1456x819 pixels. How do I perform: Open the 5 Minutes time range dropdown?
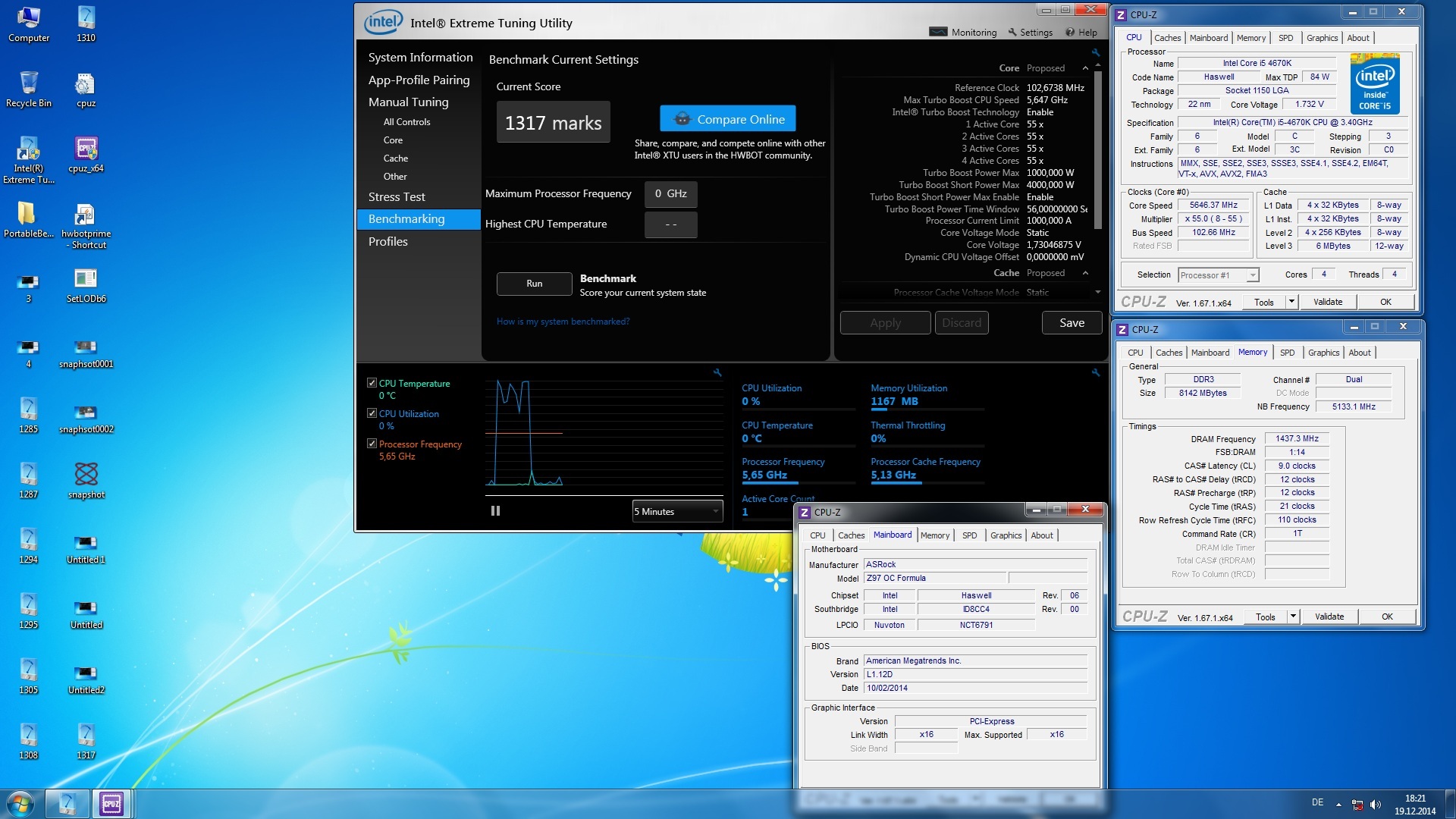tap(677, 511)
